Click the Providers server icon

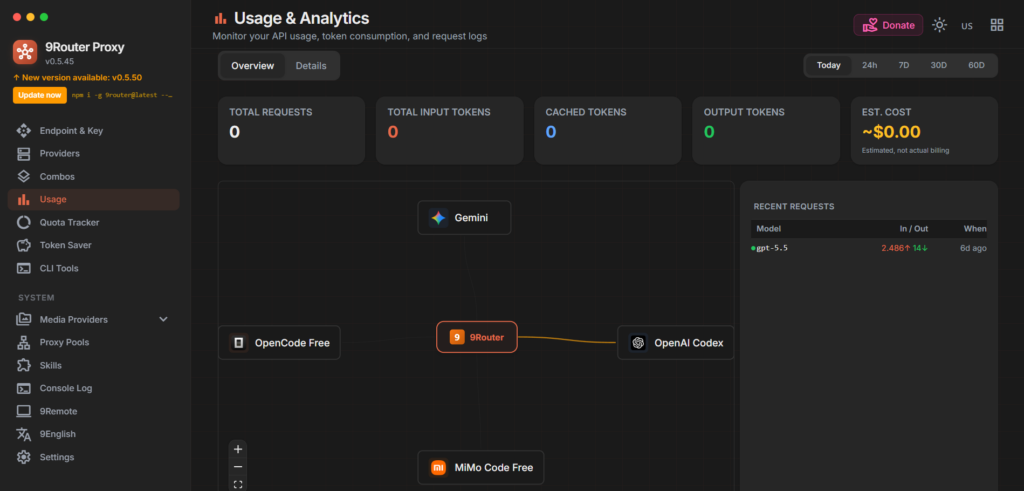click(x=24, y=153)
